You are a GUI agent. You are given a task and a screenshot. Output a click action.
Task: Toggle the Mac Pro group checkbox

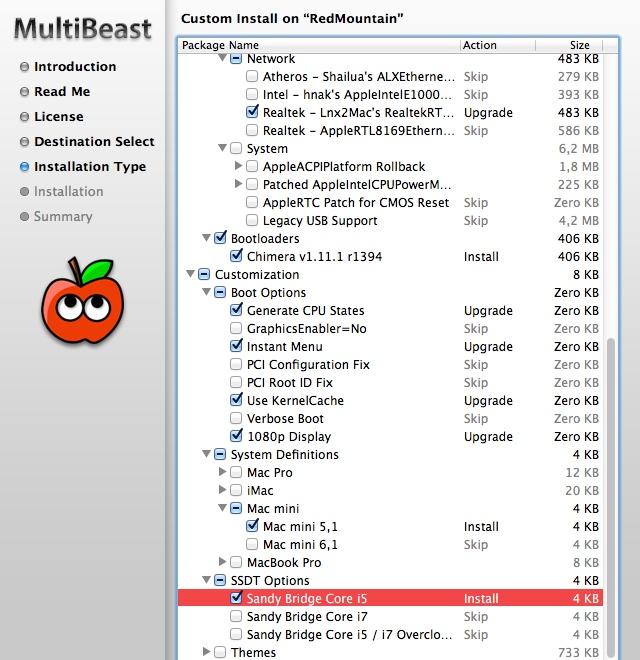click(x=236, y=472)
